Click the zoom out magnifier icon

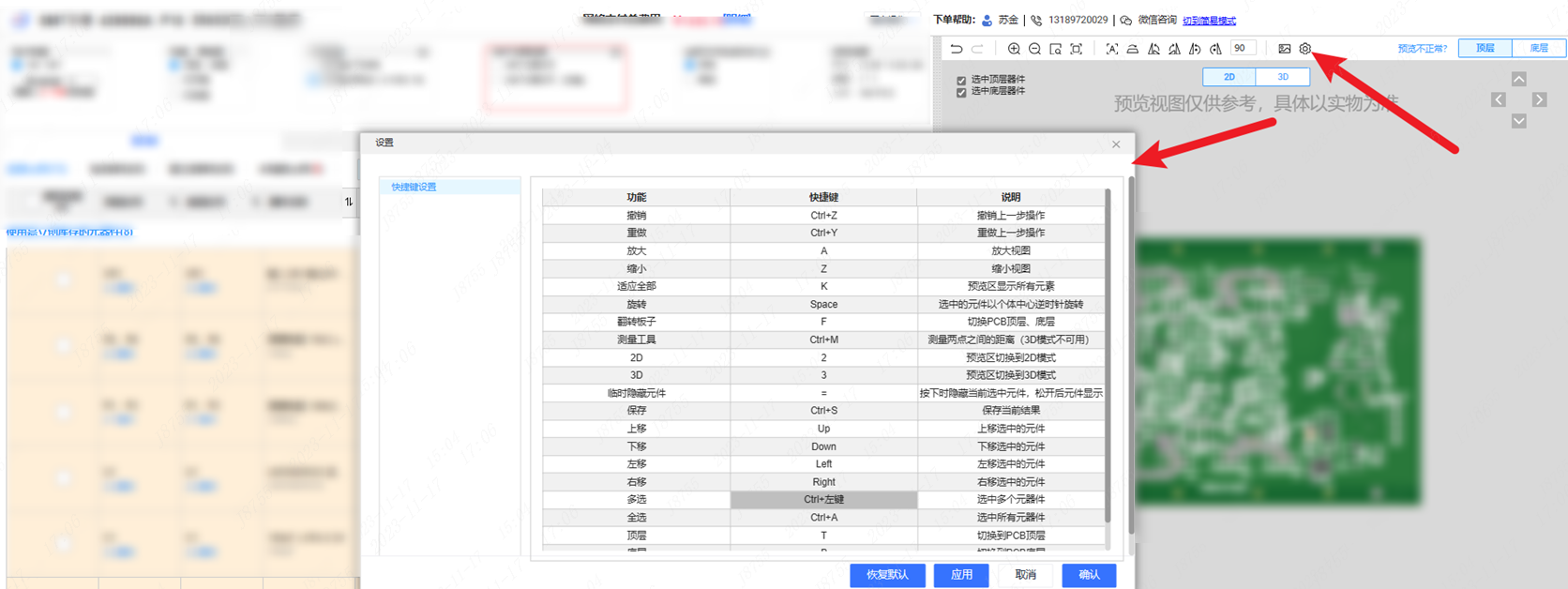(1034, 49)
